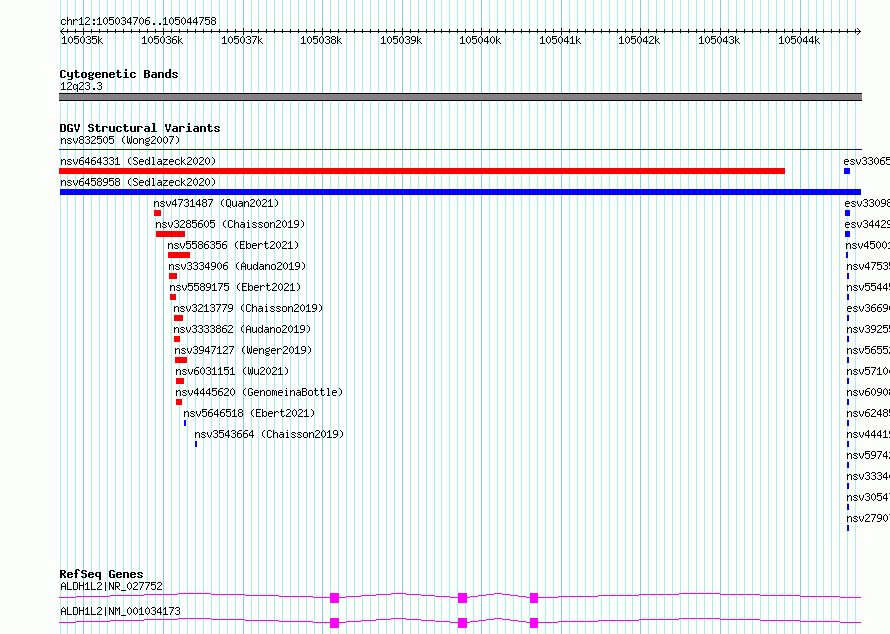Viewport: 890px width, 634px height.
Task: Click middle magenta exon of ALDH1L2|NR_027752
Action: [462, 598]
